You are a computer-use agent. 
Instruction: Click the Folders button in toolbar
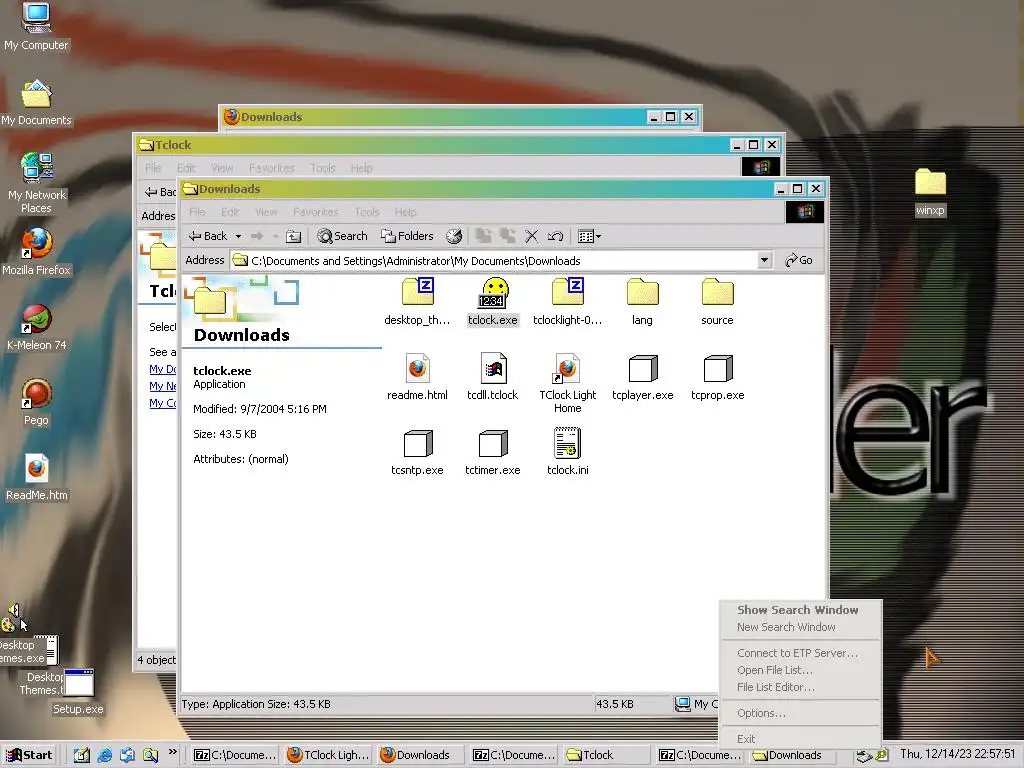[x=408, y=236]
